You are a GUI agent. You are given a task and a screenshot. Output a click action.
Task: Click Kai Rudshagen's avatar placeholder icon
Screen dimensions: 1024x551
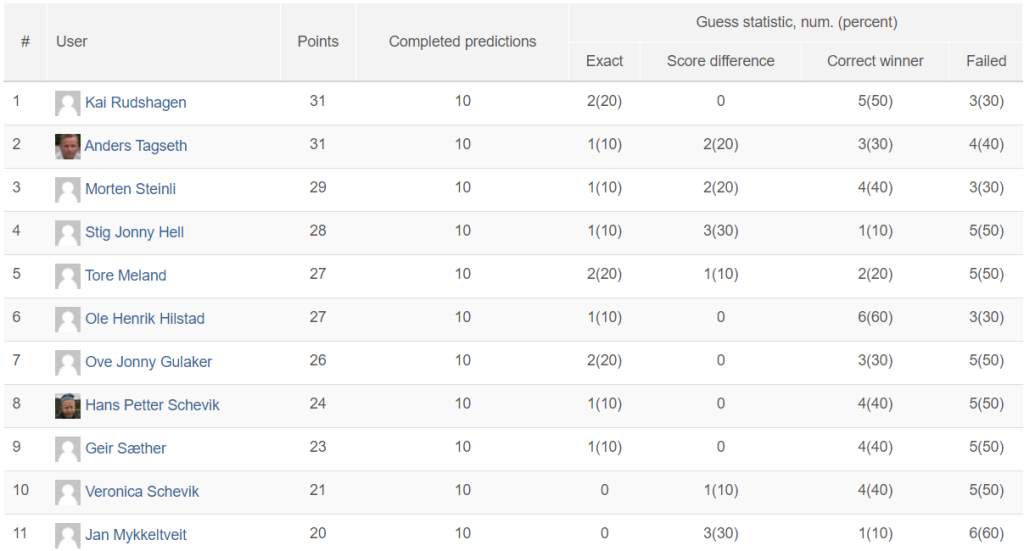pos(67,103)
